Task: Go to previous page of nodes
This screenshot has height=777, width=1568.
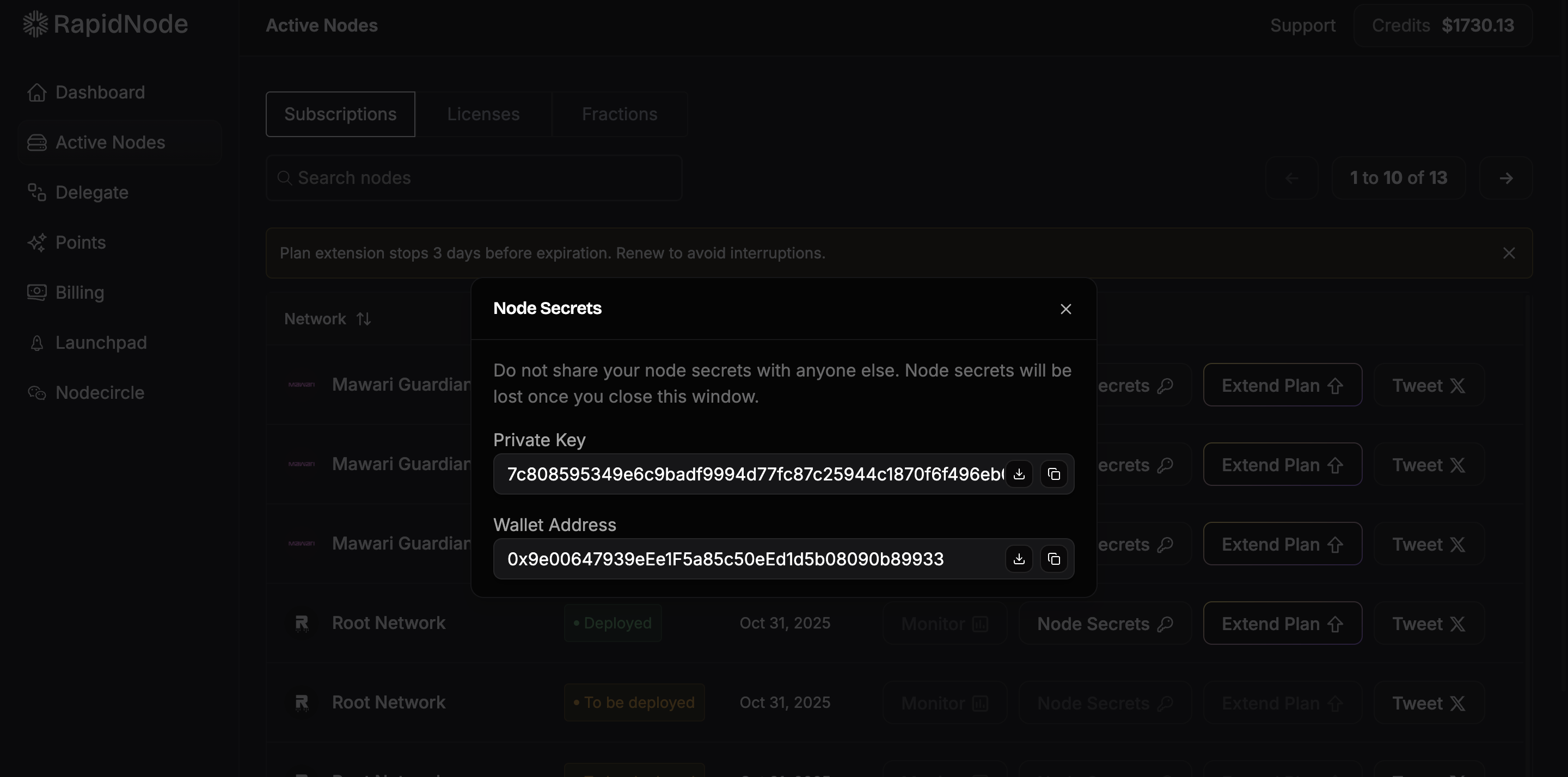Action: point(1291,178)
